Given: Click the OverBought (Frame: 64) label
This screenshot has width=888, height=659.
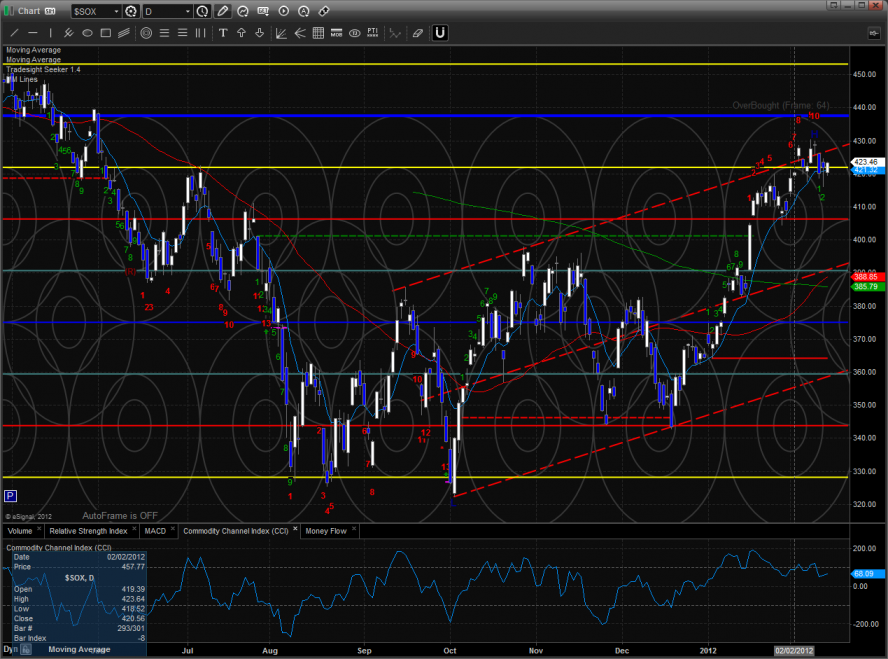Looking at the screenshot, I should coord(781,105).
